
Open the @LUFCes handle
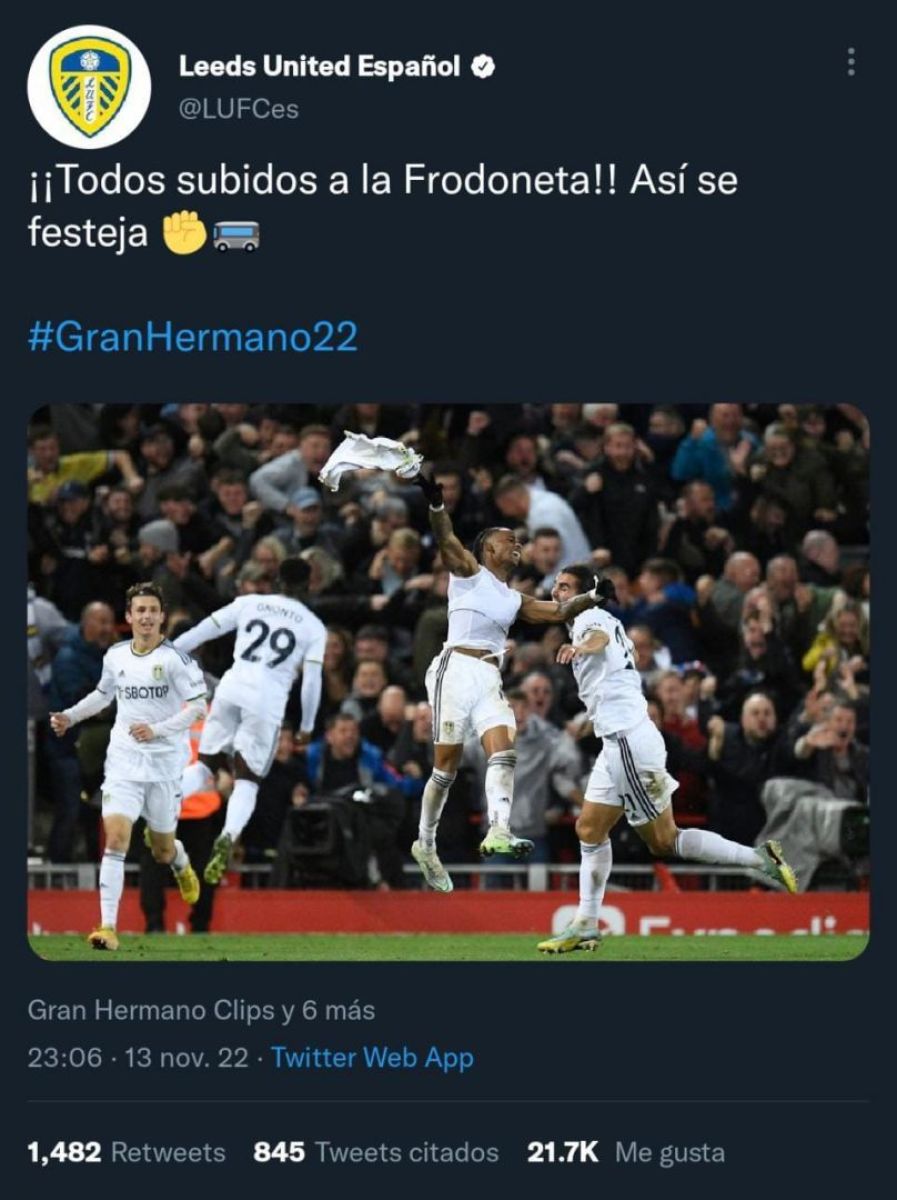point(239,109)
